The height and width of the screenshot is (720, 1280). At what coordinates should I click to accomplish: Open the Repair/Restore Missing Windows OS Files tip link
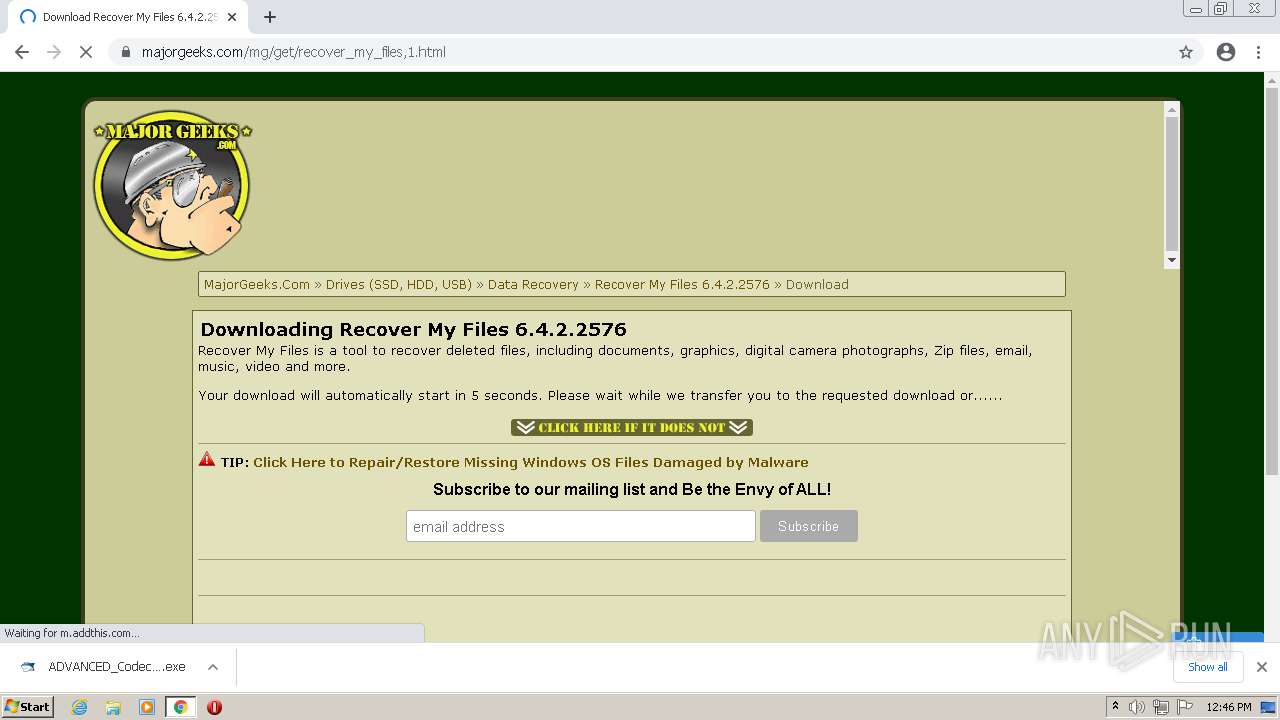point(530,462)
